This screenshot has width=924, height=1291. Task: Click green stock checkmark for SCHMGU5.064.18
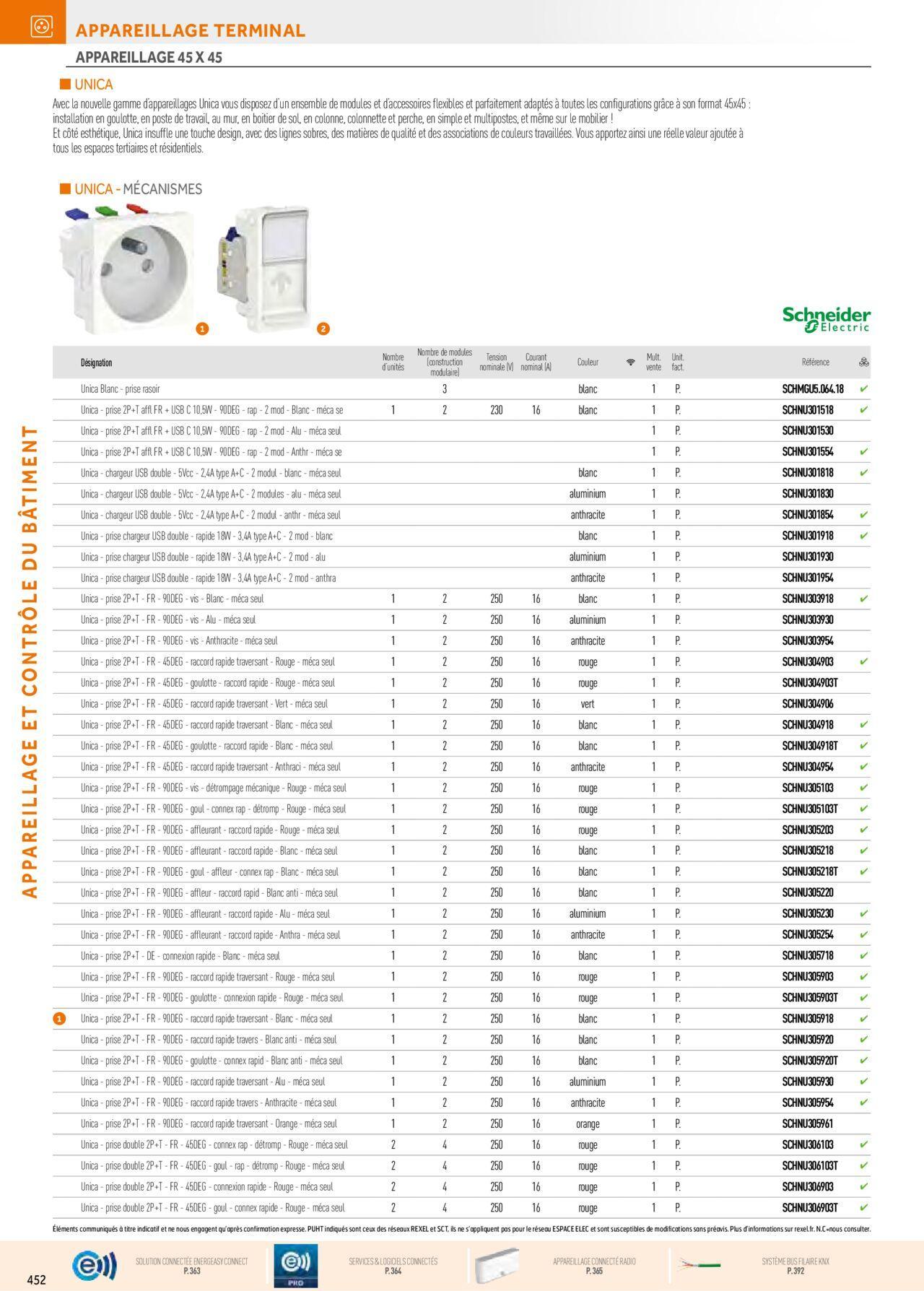[864, 388]
